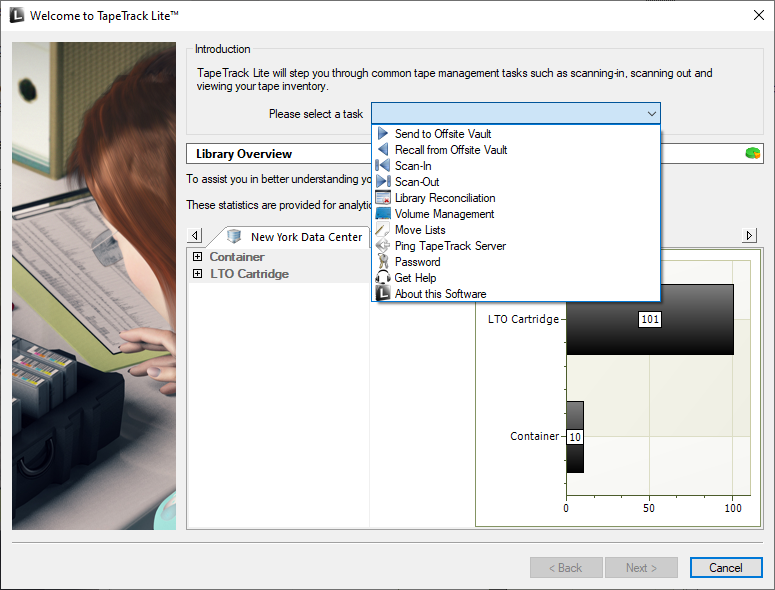
Task: Click the disabled Back button
Action: [x=566, y=568]
